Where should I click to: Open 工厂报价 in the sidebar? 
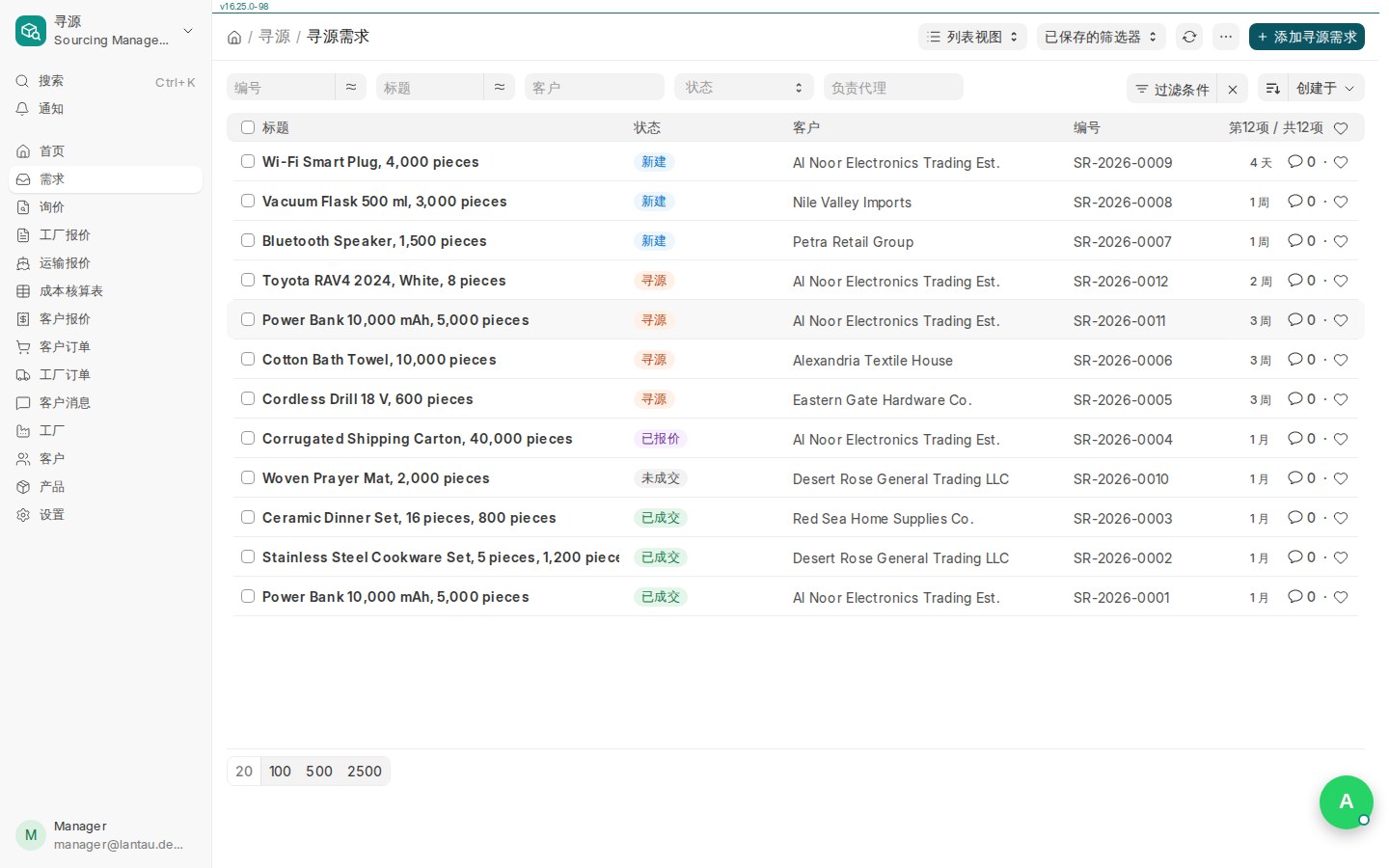105,235
